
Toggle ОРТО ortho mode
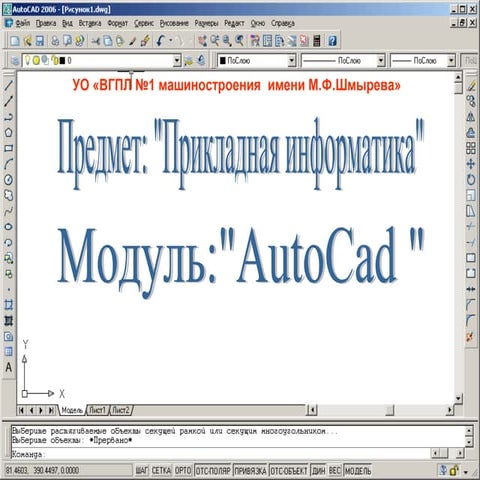(x=183, y=470)
